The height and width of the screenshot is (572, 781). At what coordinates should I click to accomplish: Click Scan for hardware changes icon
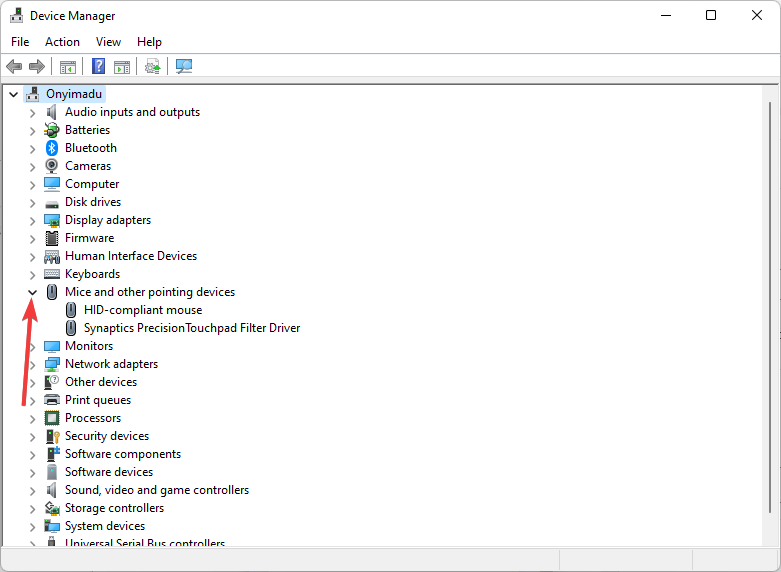184,67
